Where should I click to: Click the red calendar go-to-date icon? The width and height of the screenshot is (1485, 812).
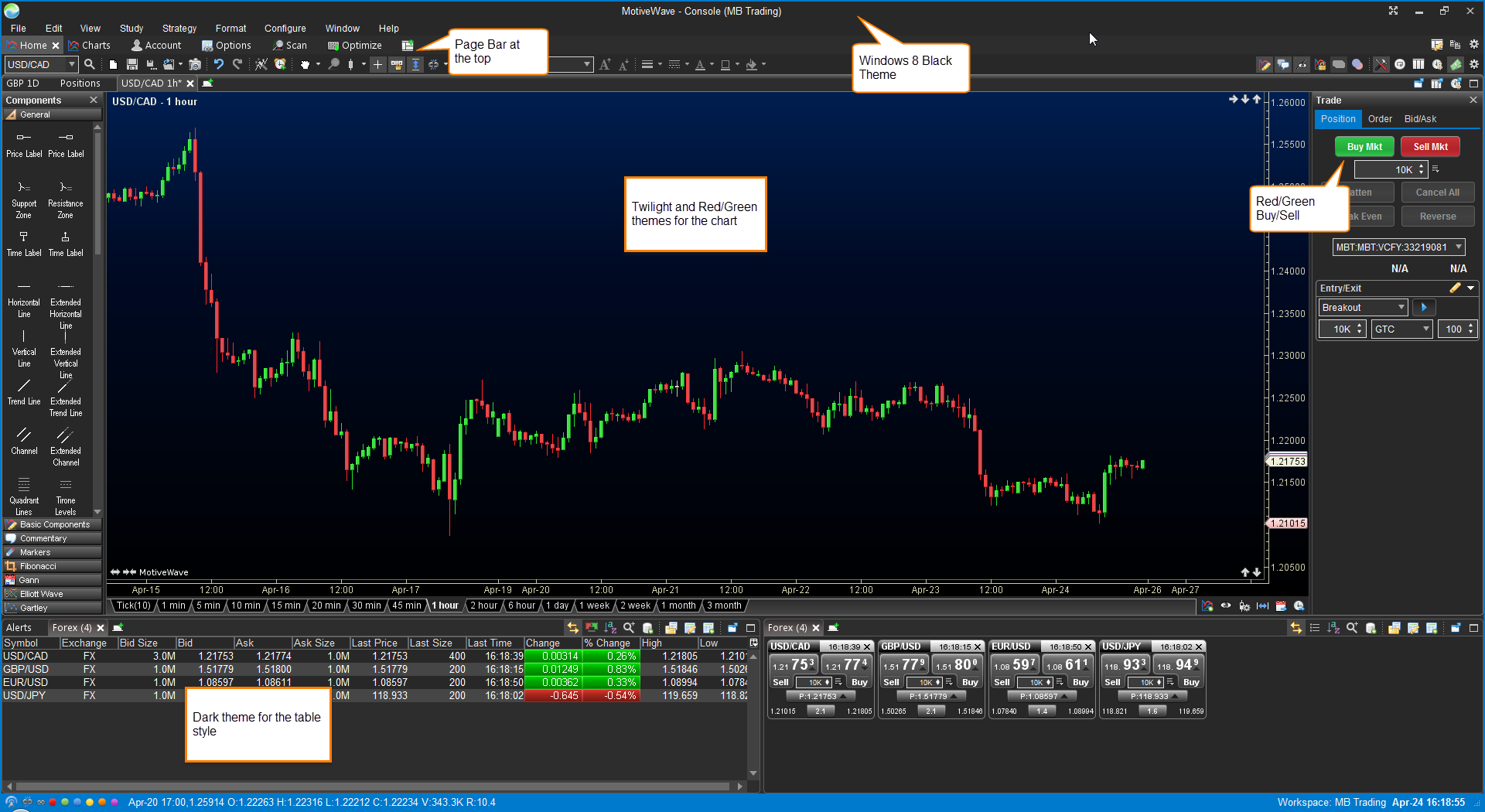tap(1281, 606)
